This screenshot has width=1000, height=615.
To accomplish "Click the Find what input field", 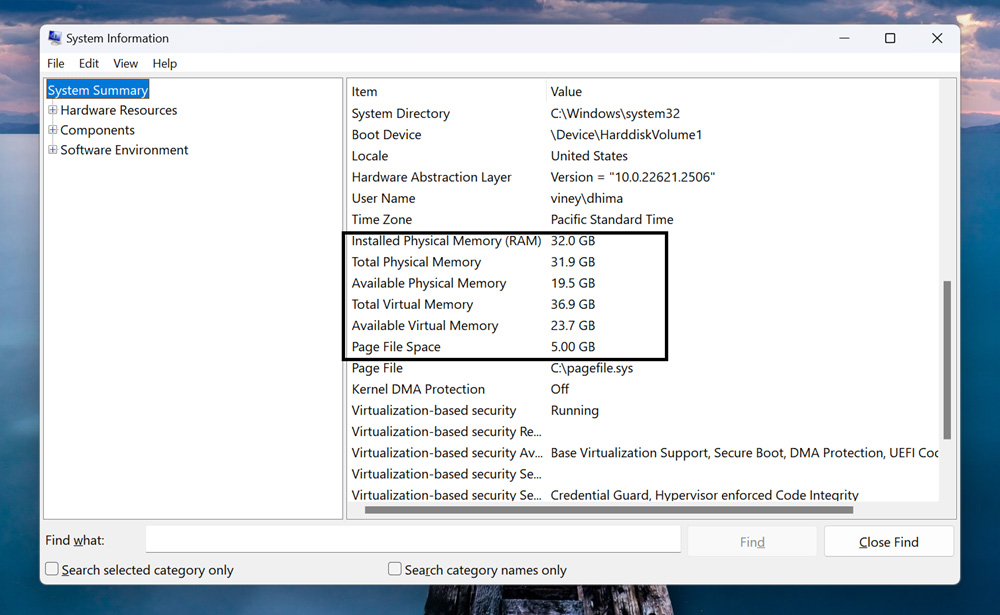I will tap(413, 540).
